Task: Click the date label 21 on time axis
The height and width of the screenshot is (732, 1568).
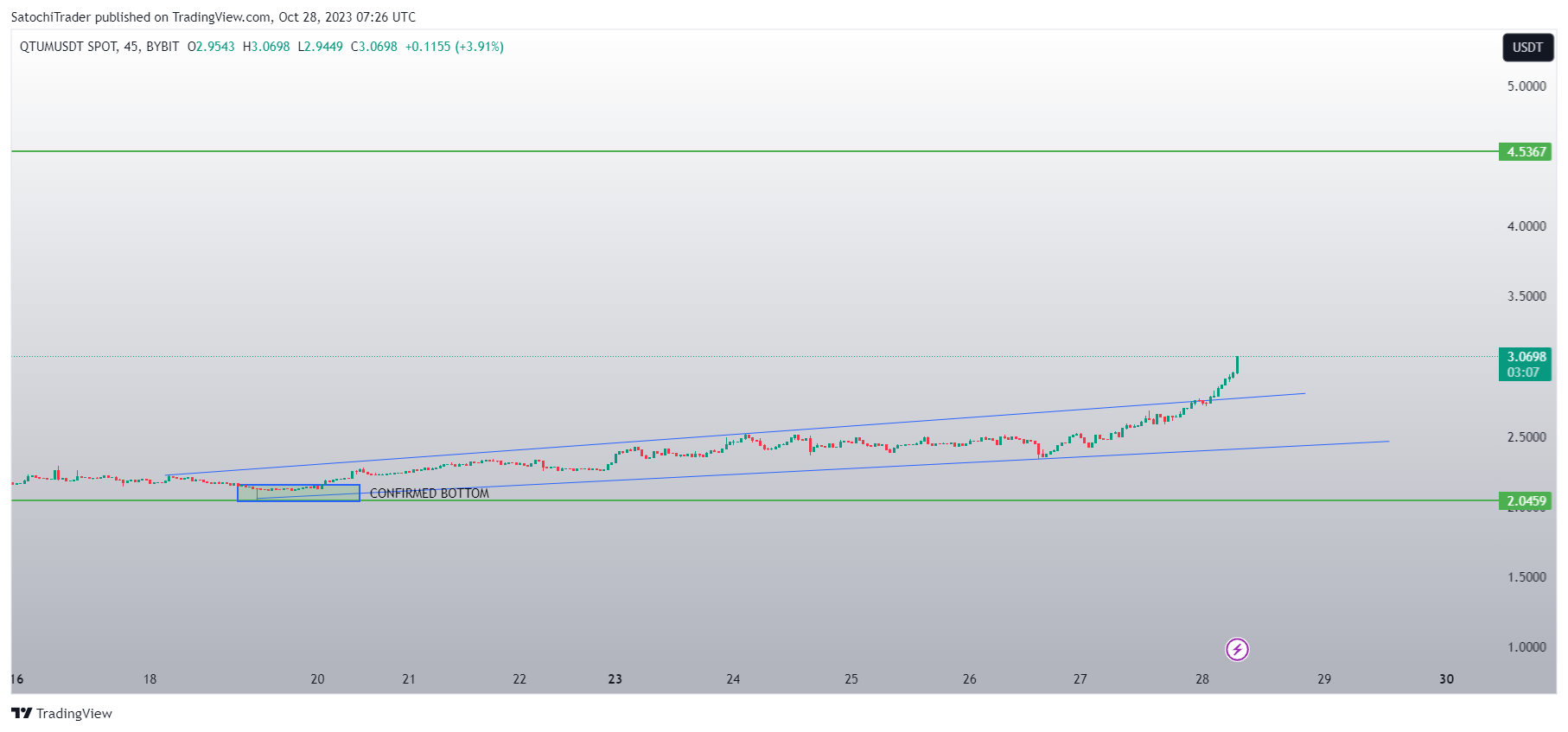Action: [x=409, y=679]
